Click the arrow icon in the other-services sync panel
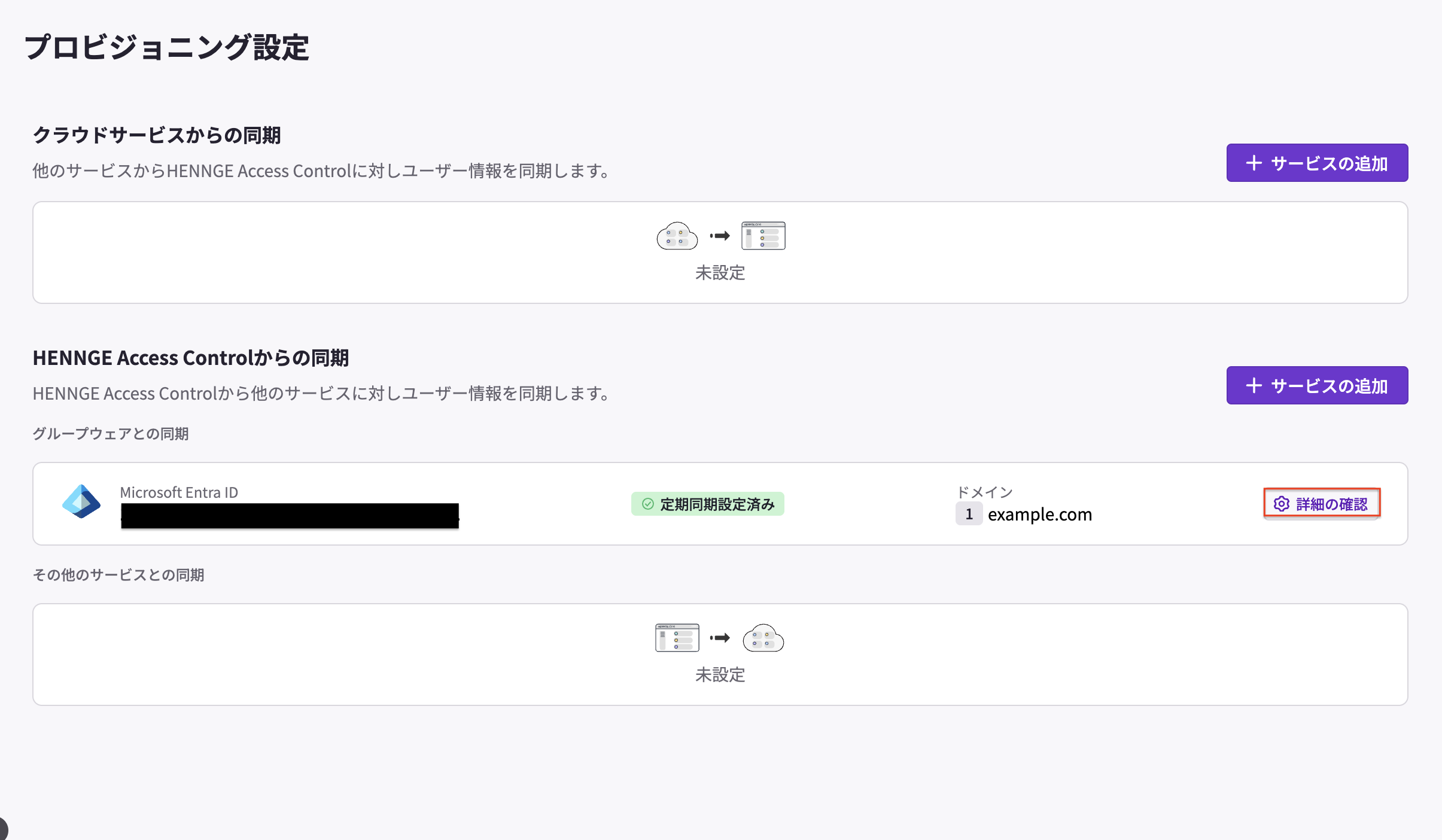The height and width of the screenshot is (840, 1442). click(x=720, y=638)
